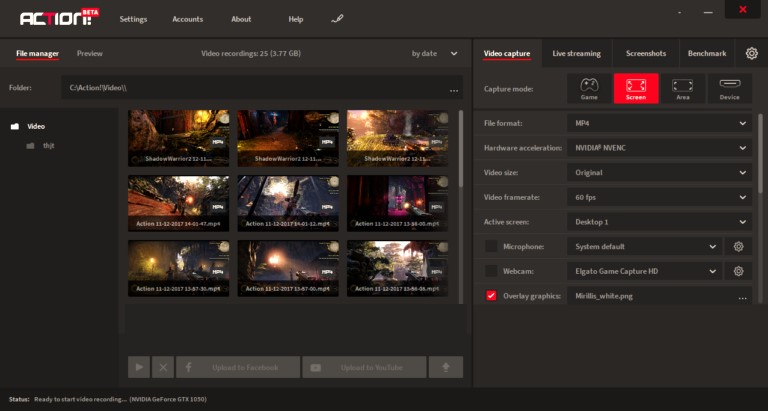The image size is (768, 411).
Task: Select Action 11-12-2017 14-01-12.mp4 thumbnail
Action: click(288, 203)
